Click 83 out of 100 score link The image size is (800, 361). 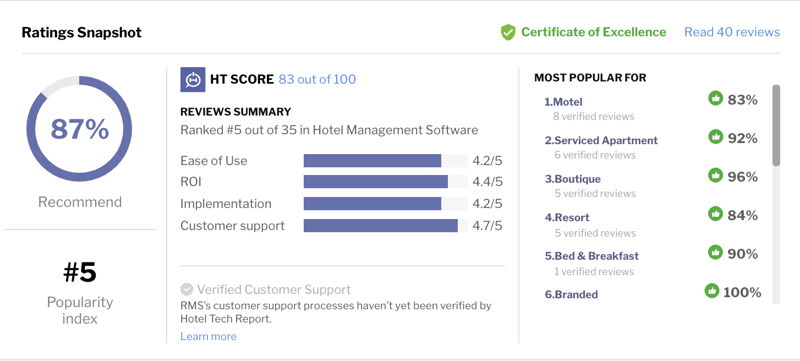[x=317, y=80]
